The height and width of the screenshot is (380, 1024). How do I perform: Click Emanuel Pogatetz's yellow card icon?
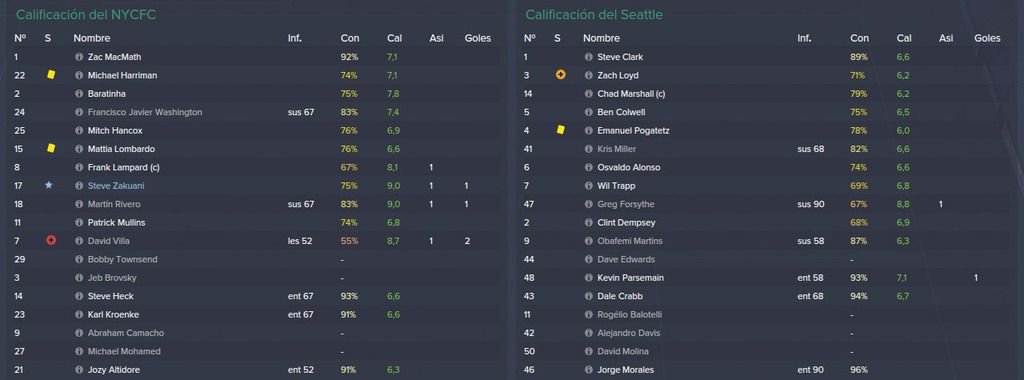click(x=560, y=131)
